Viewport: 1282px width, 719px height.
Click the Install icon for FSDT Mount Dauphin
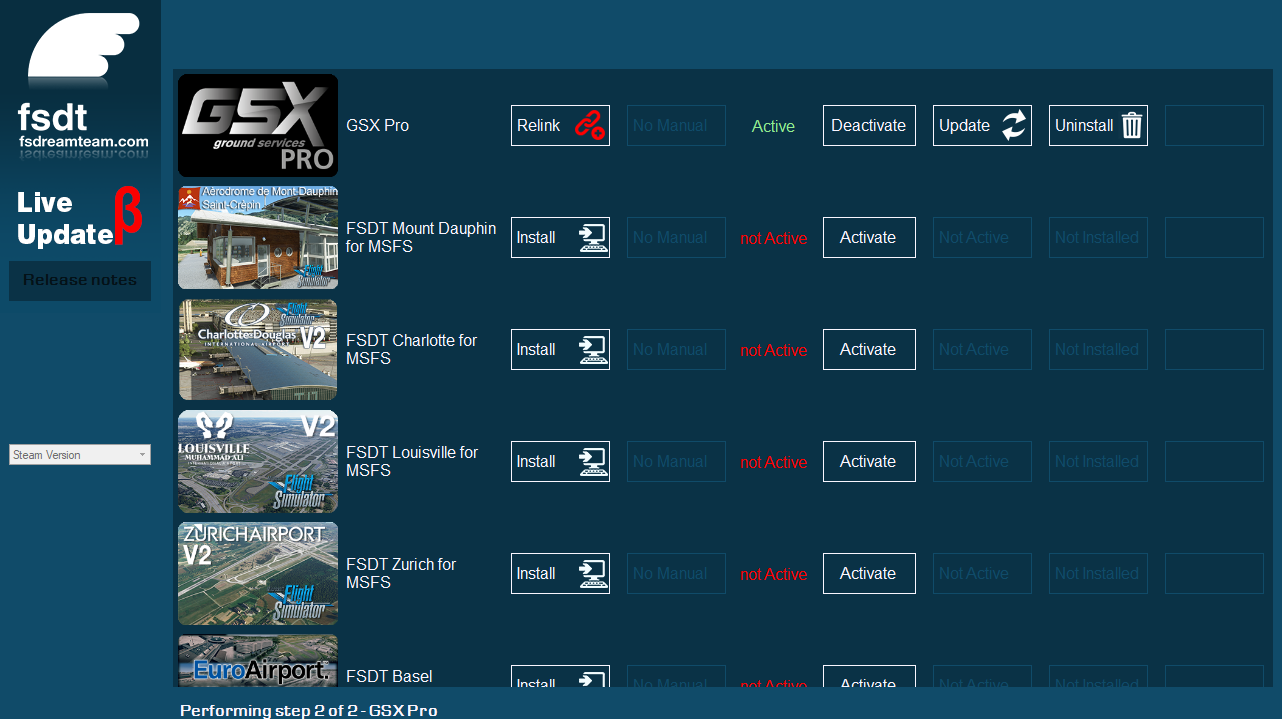tap(592, 238)
